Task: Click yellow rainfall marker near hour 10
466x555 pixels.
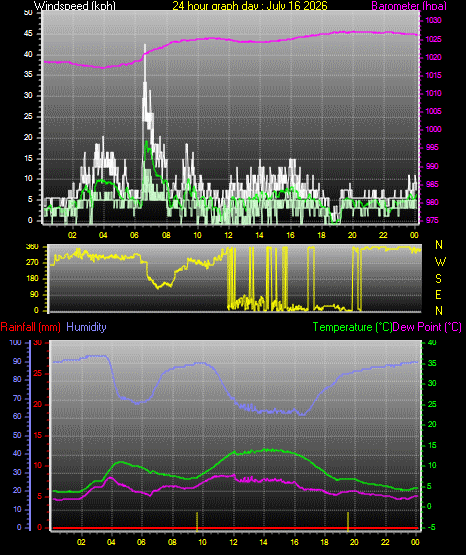Action: pyautogui.click(x=197, y=522)
